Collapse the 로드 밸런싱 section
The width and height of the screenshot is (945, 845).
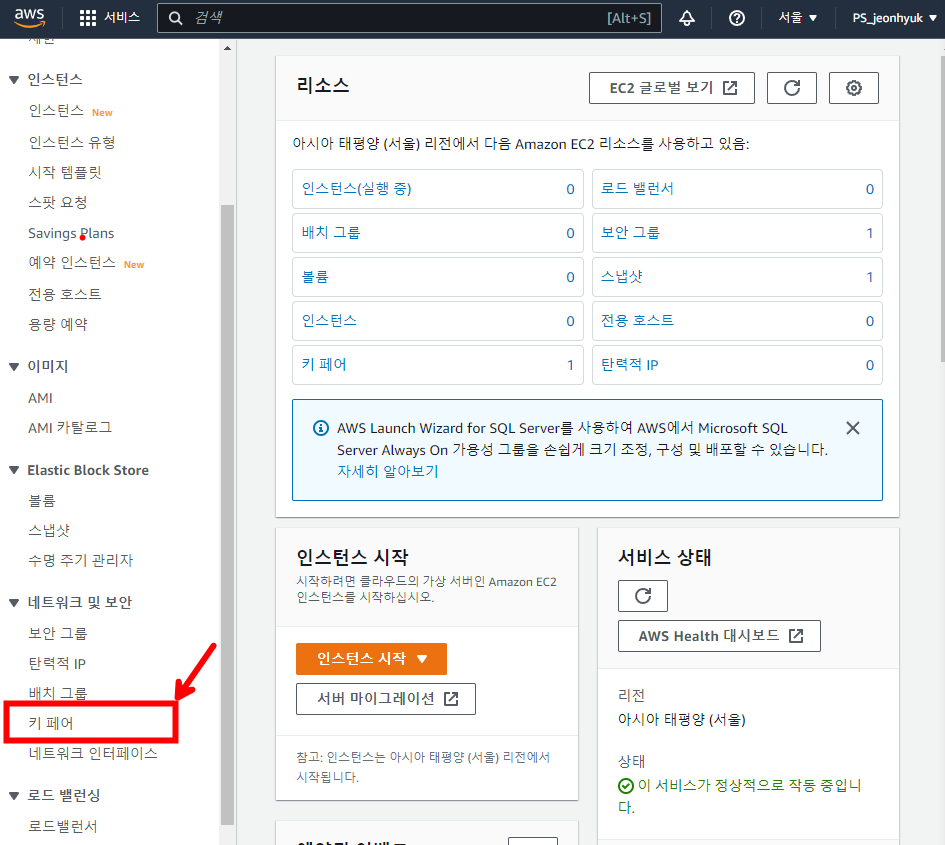pyautogui.click(x=14, y=796)
